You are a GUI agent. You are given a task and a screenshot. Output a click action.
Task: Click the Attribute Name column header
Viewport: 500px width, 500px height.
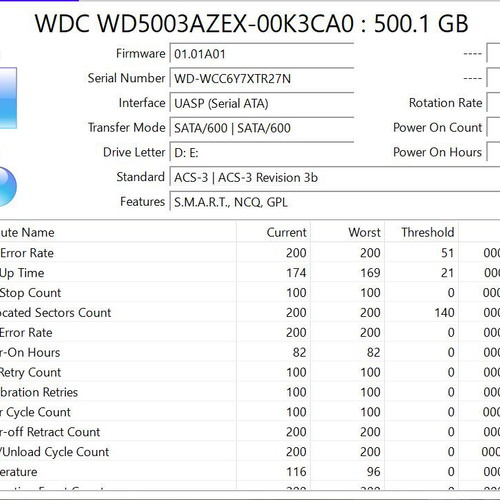(118, 232)
